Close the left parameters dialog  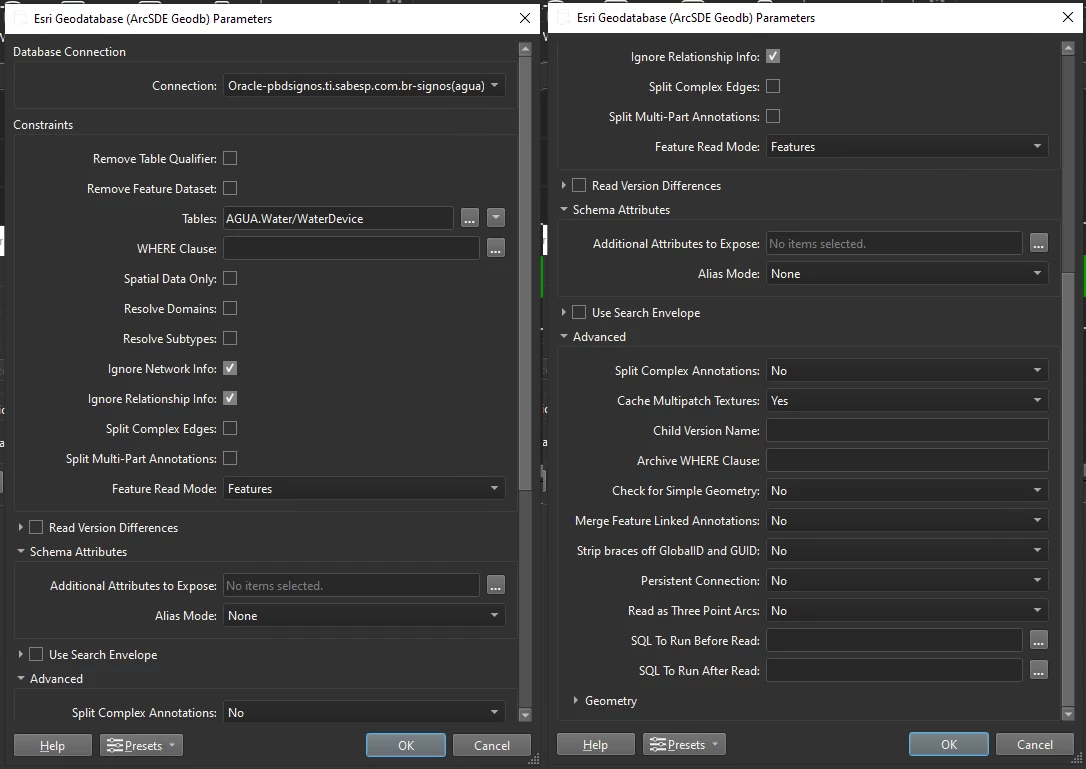(525, 18)
